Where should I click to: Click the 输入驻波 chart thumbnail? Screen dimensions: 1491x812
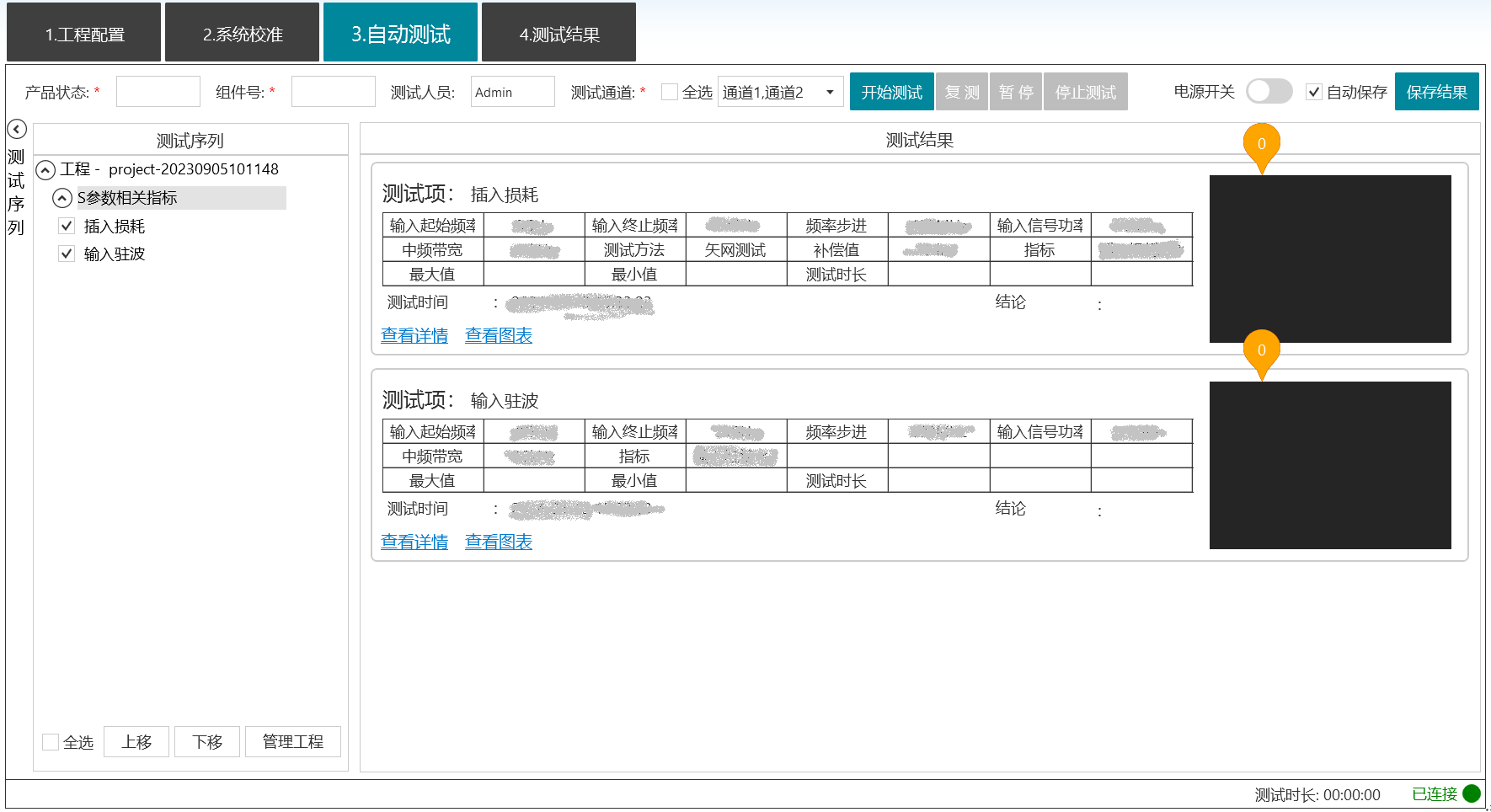click(x=1330, y=465)
